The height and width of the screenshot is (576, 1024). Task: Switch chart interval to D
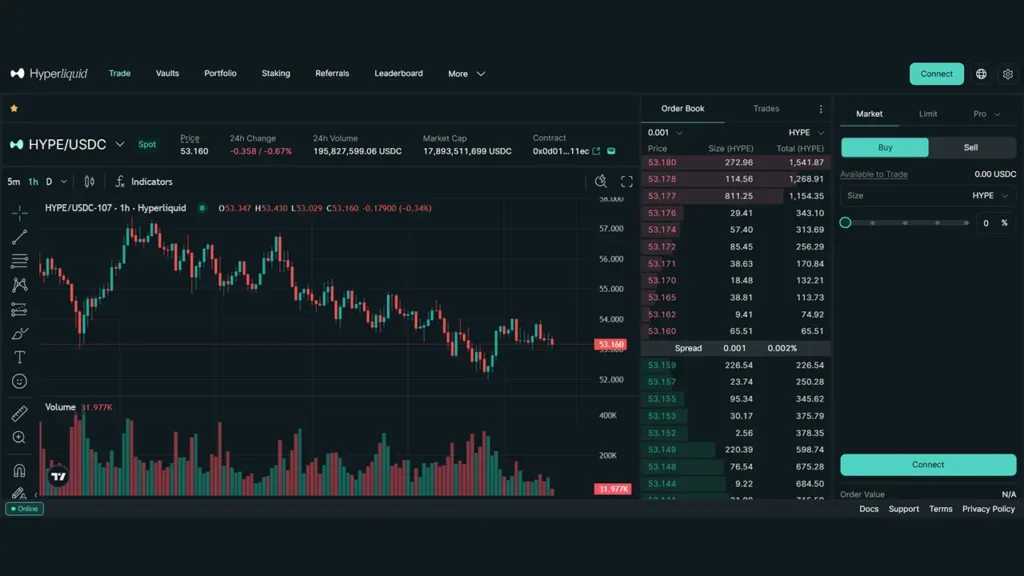tap(49, 182)
